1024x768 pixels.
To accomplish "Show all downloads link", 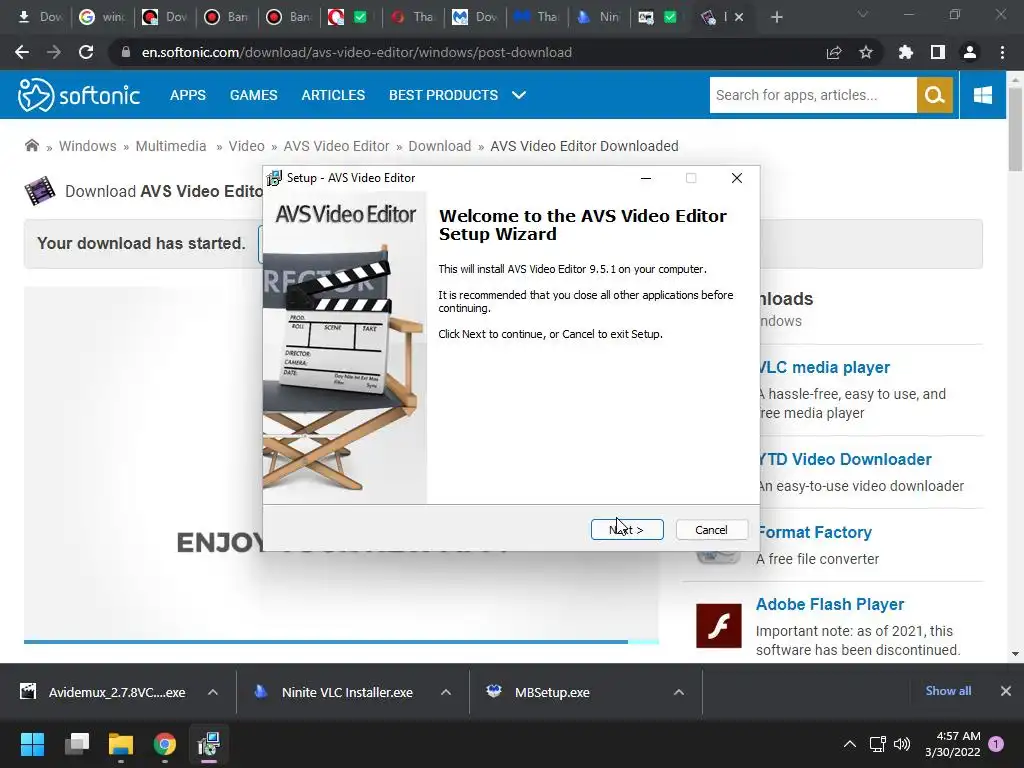I will (x=948, y=691).
